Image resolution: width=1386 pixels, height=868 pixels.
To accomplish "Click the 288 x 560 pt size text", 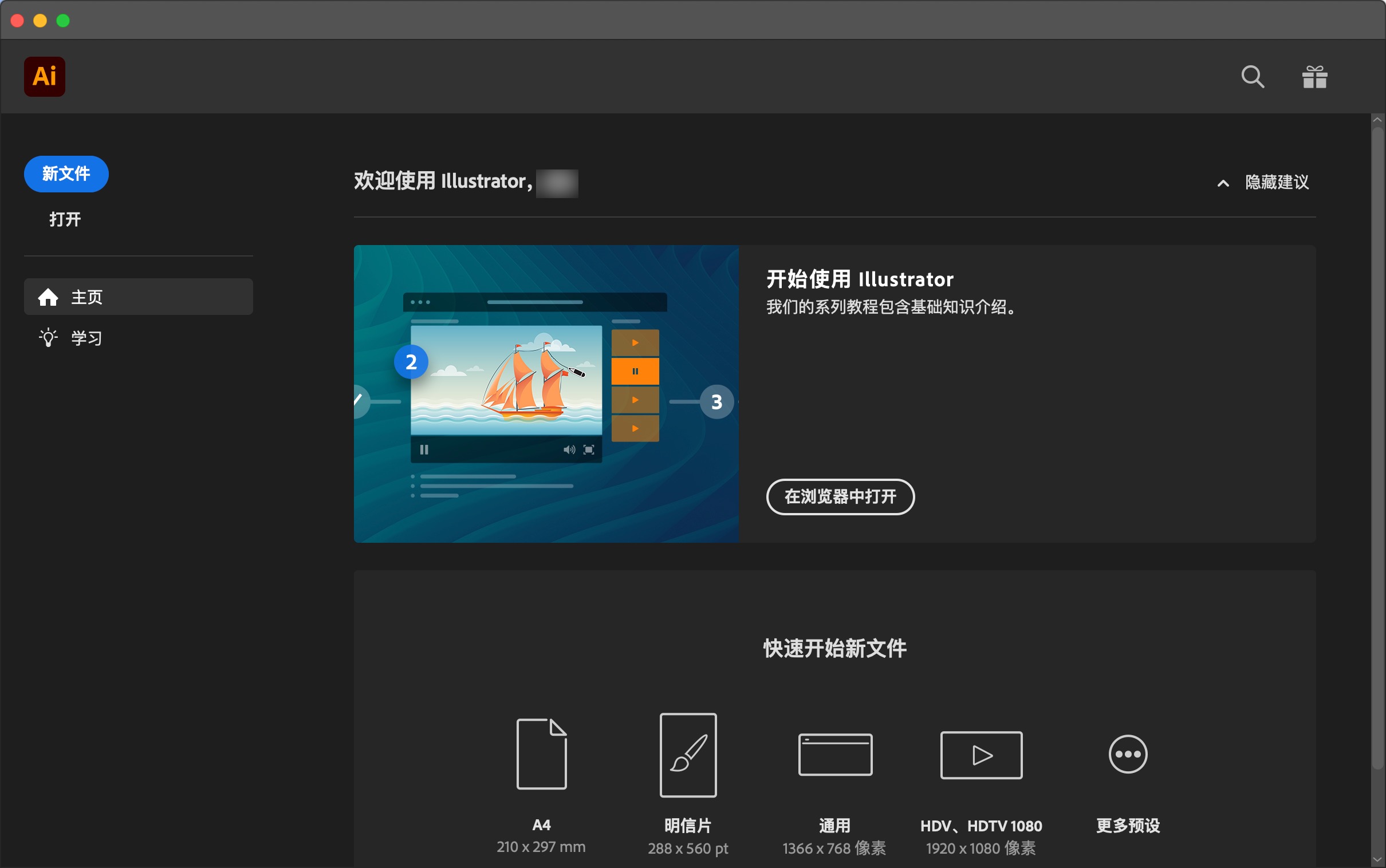I will pos(688,848).
